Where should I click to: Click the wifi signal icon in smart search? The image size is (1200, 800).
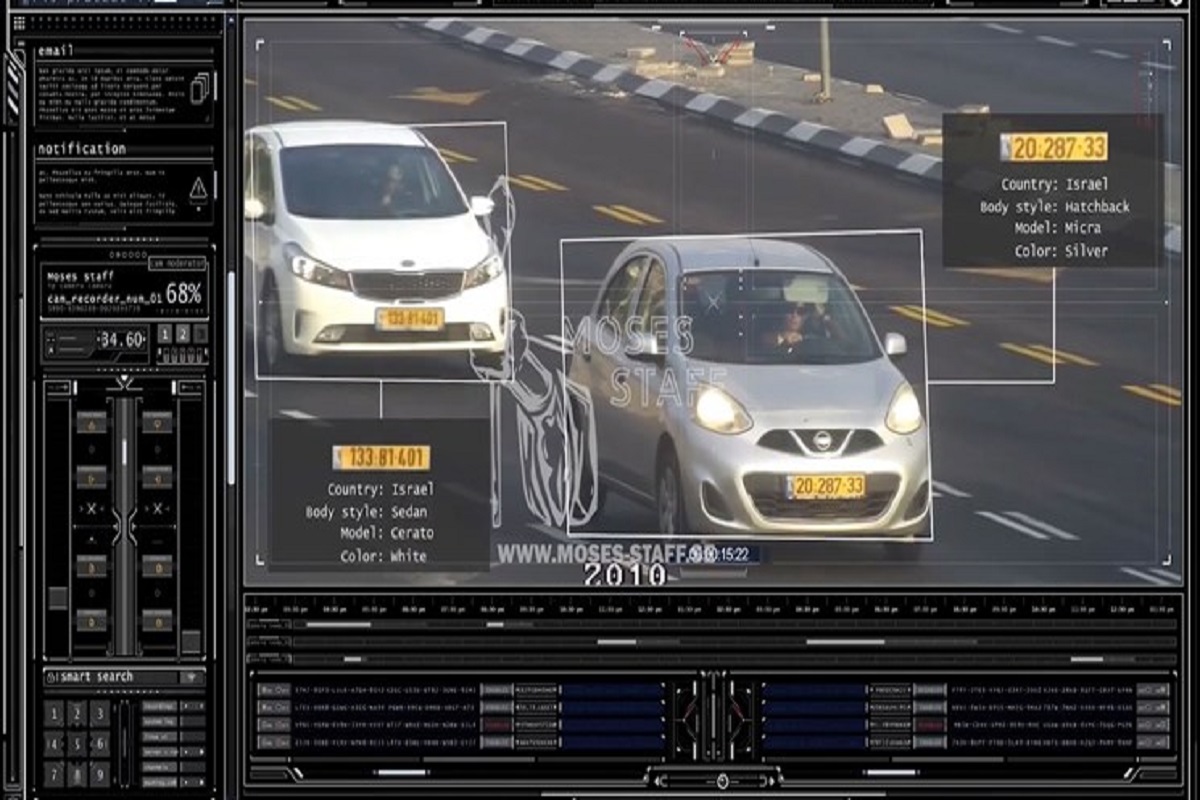tap(190, 677)
